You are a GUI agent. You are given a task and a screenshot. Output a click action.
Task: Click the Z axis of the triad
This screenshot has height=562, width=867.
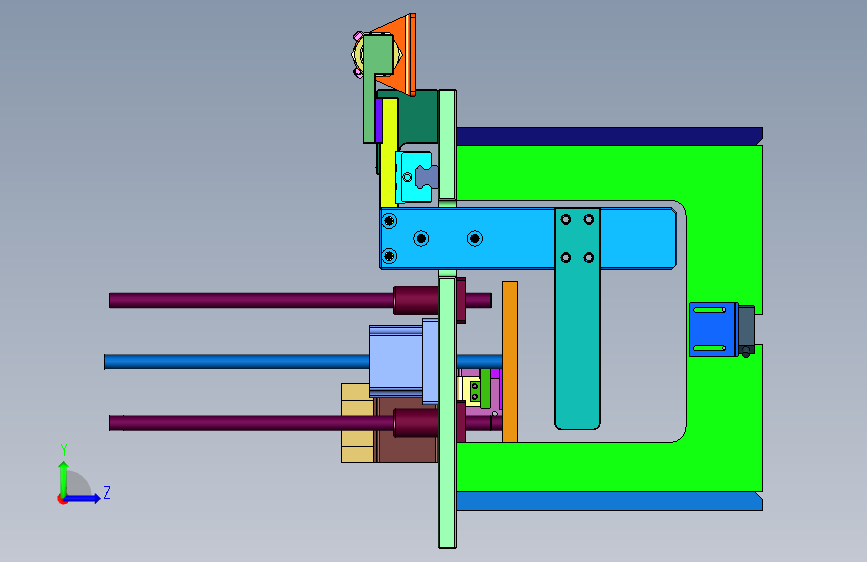[x=86, y=498]
